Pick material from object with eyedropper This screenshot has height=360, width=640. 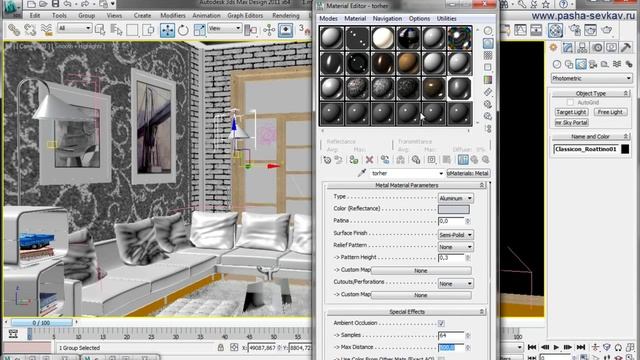[361, 173]
